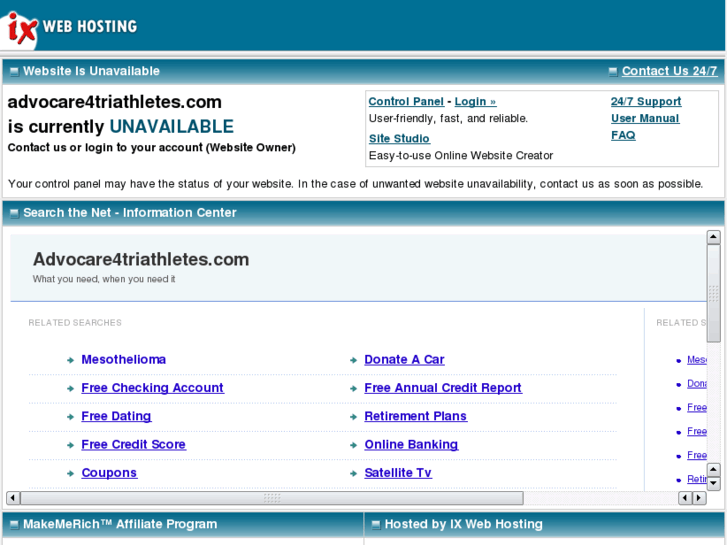Open the Contact Us 24/7 link
Screen dimensions: 727x545
tap(669, 71)
